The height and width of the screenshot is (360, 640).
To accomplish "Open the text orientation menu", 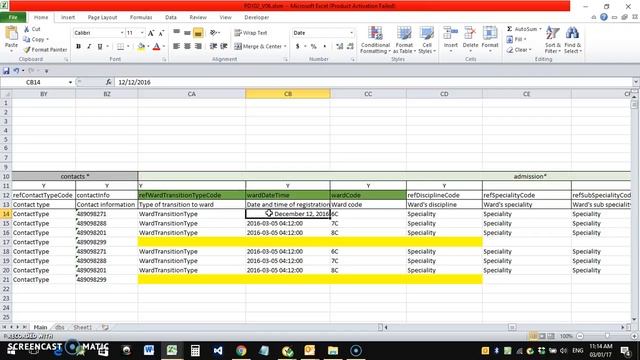I will [x=214, y=33].
